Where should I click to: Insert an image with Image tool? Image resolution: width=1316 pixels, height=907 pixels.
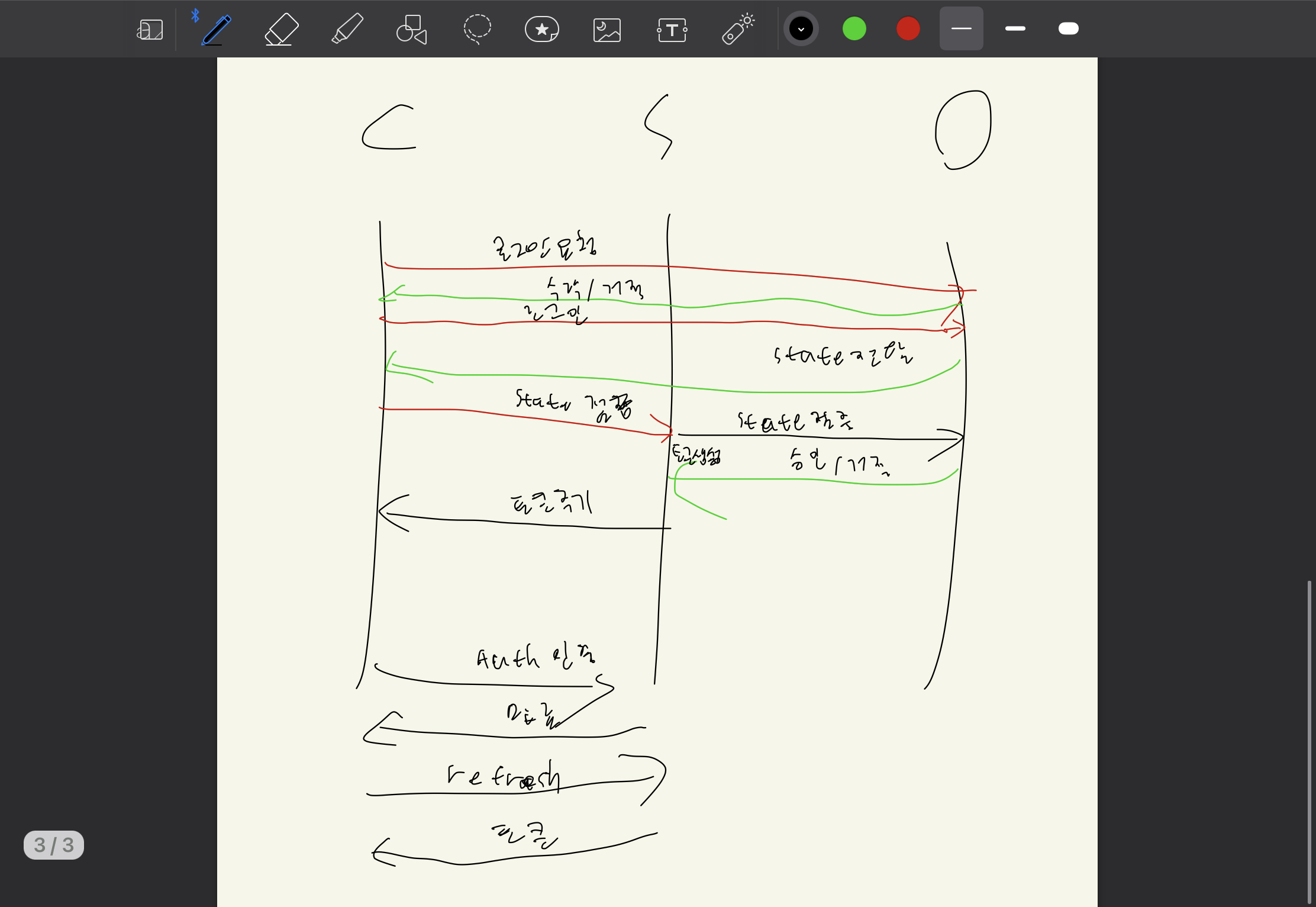607,30
